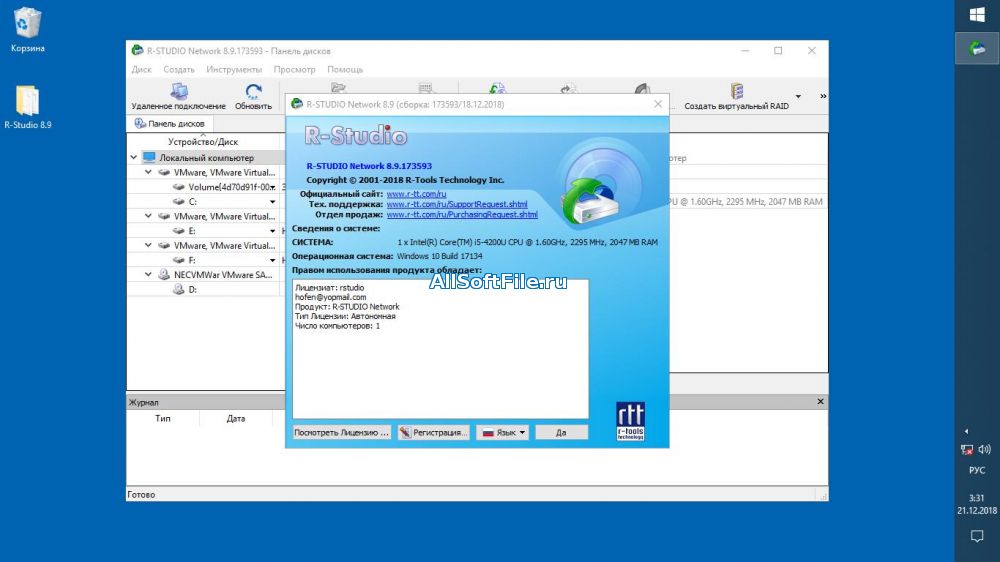
Task: Select the D: optical drive entry
Action: point(192,289)
